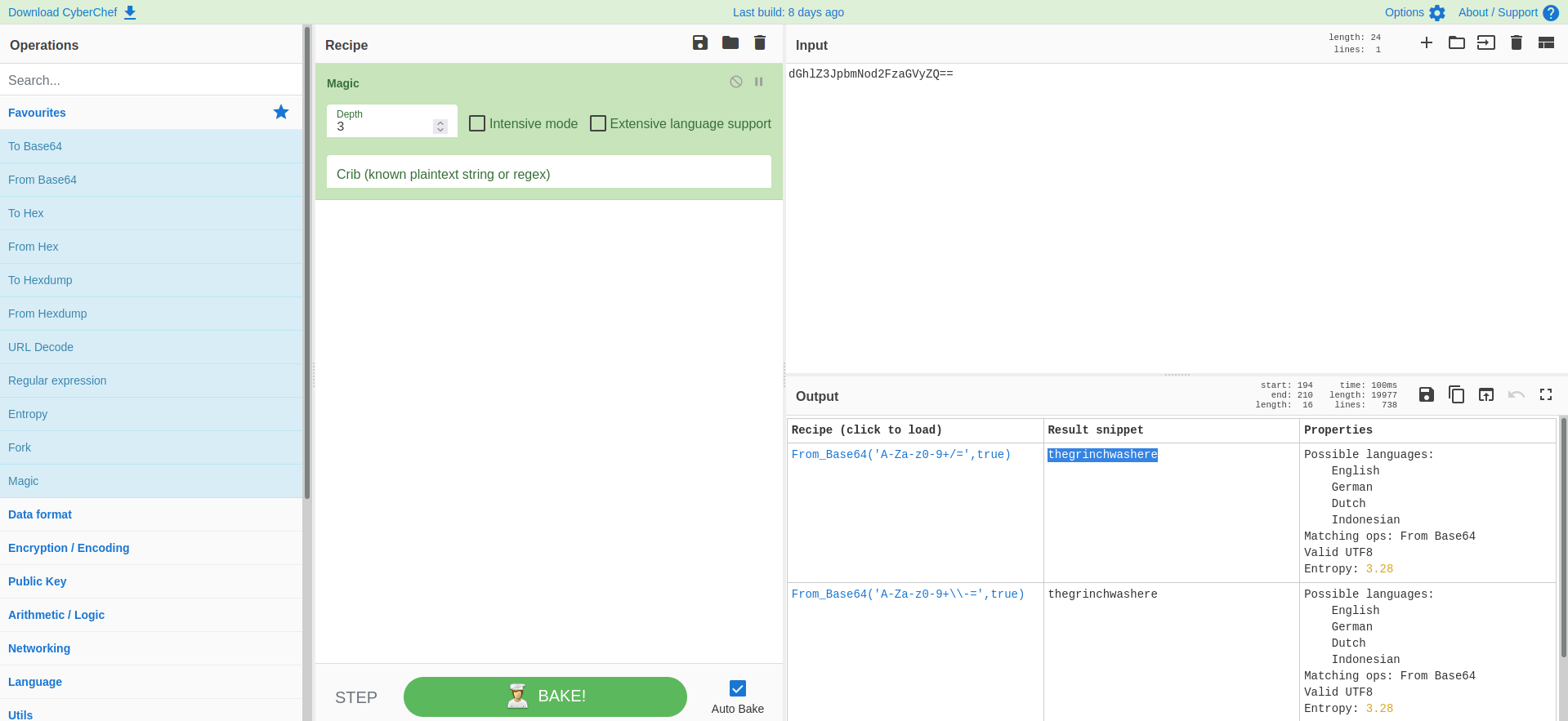Viewport: 1568px width, 721px height.
Task: Maximise the output pane
Action: pos(1546,395)
